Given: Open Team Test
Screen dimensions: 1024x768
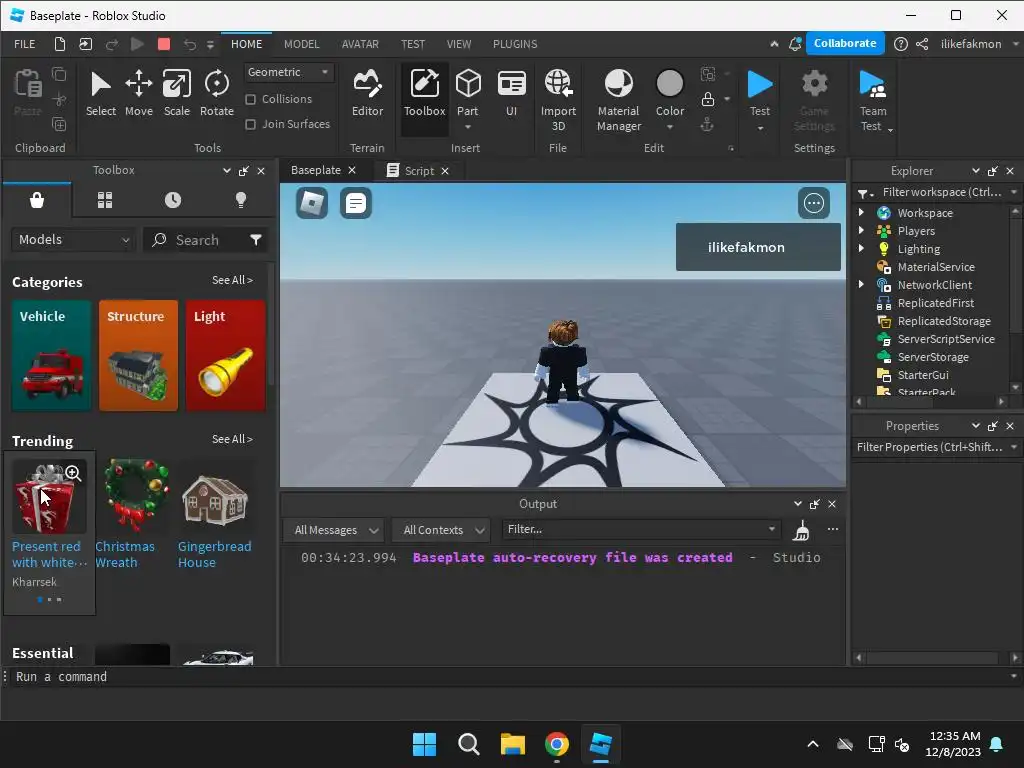Looking at the screenshot, I should pos(872,101).
